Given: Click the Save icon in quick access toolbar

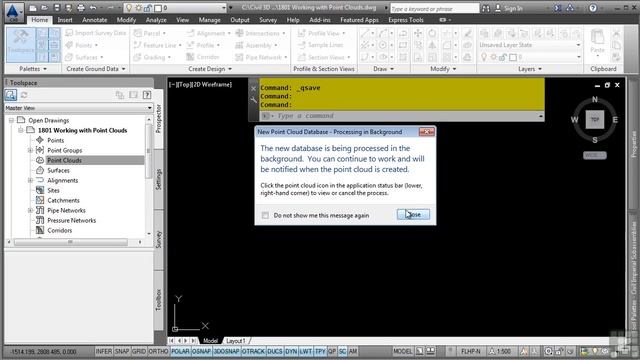Looking at the screenshot, I should click(x=57, y=8).
